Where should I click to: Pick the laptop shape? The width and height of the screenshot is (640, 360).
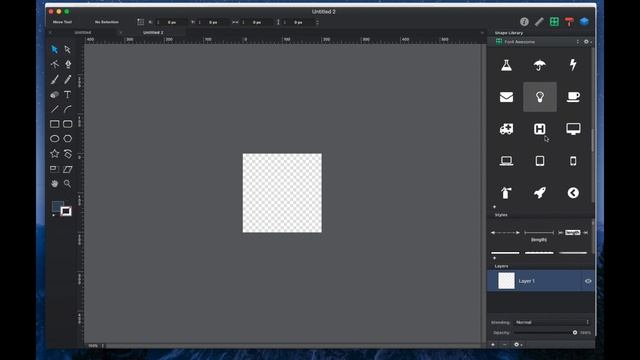coord(507,161)
